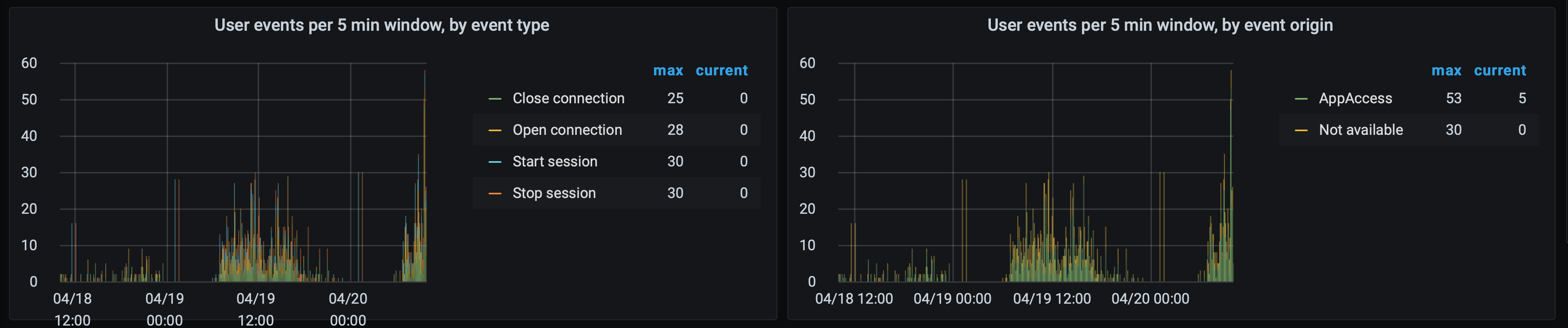Click 04/18 12:00 label in origin chart
Image resolution: width=1568 pixels, height=328 pixels.
pos(854,299)
